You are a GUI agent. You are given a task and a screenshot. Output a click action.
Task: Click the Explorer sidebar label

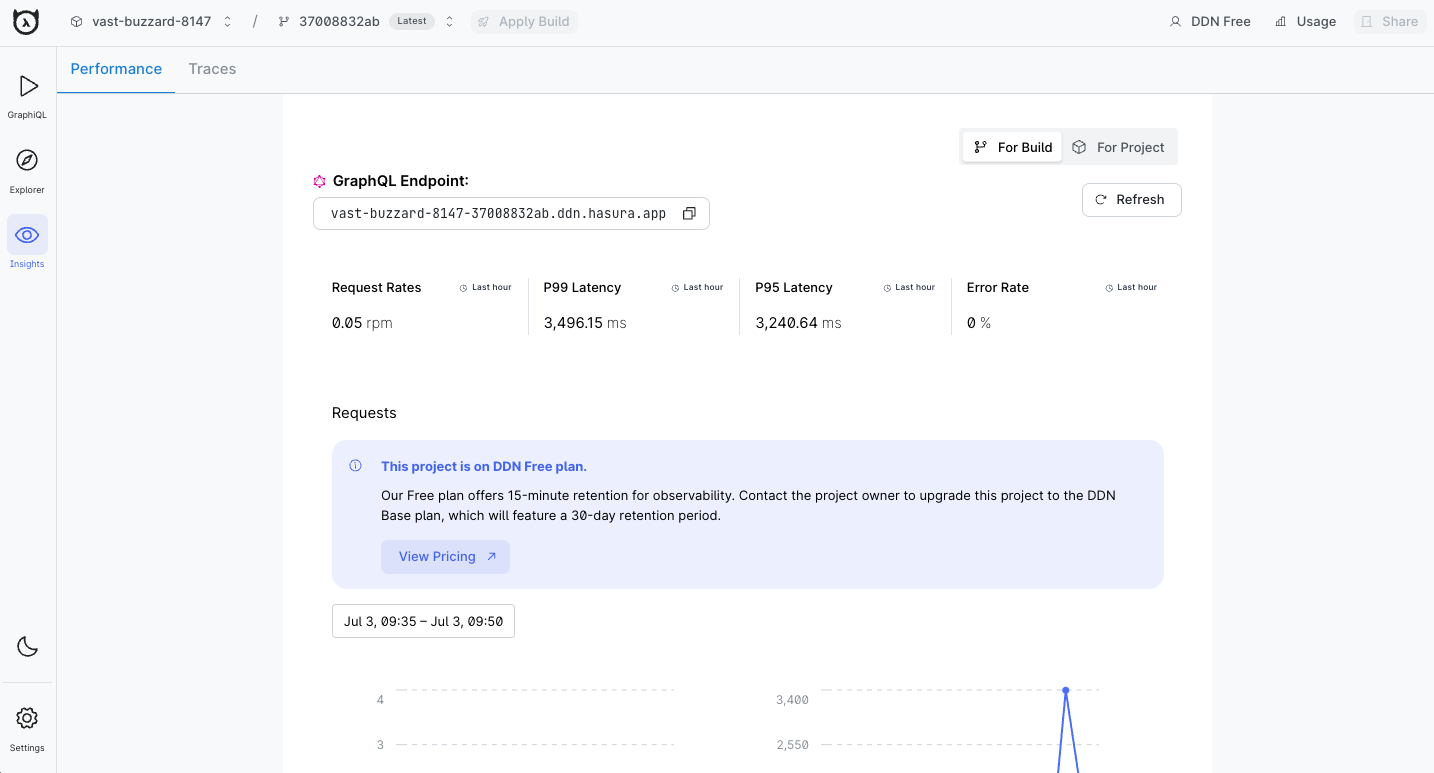27,190
